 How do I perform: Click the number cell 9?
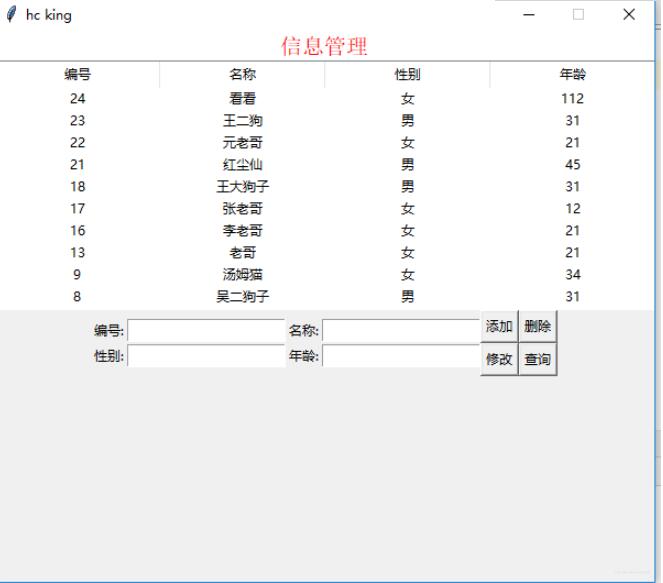coord(77,274)
